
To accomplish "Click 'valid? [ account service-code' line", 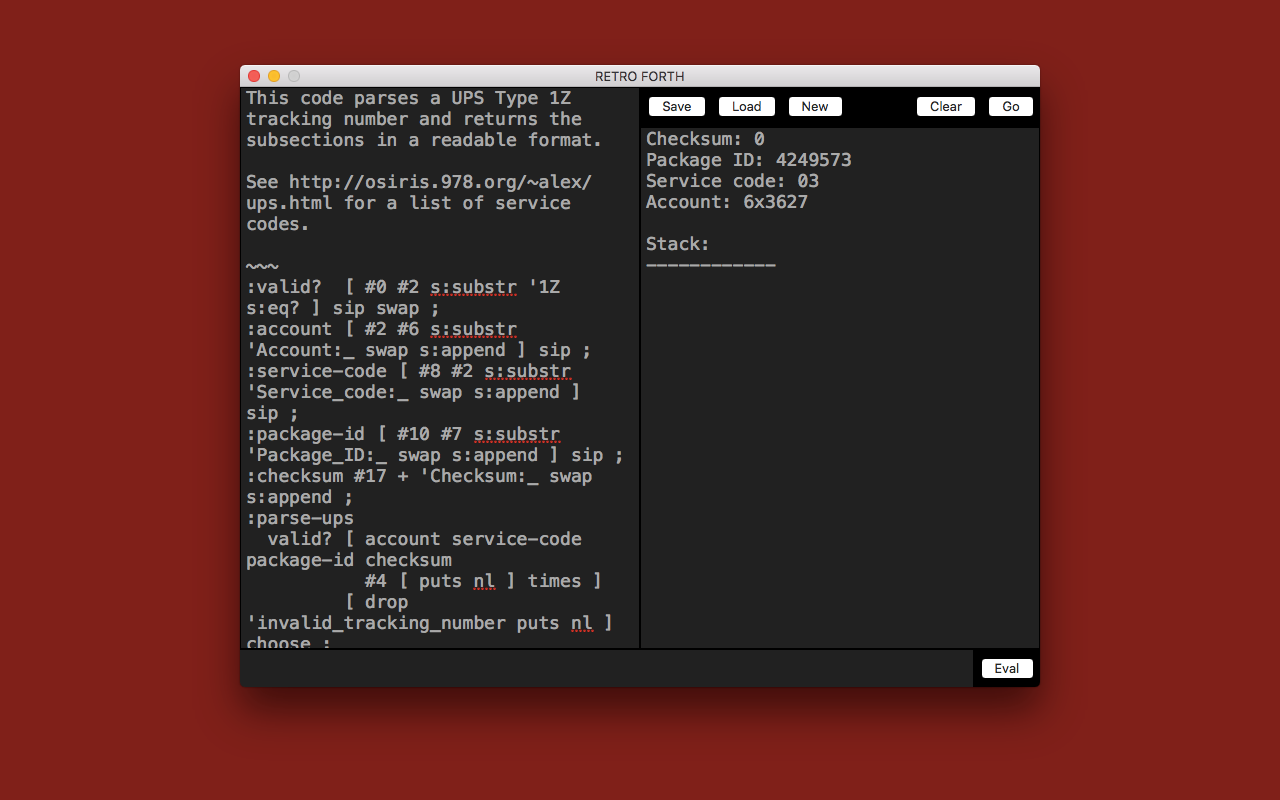I will tap(424, 539).
